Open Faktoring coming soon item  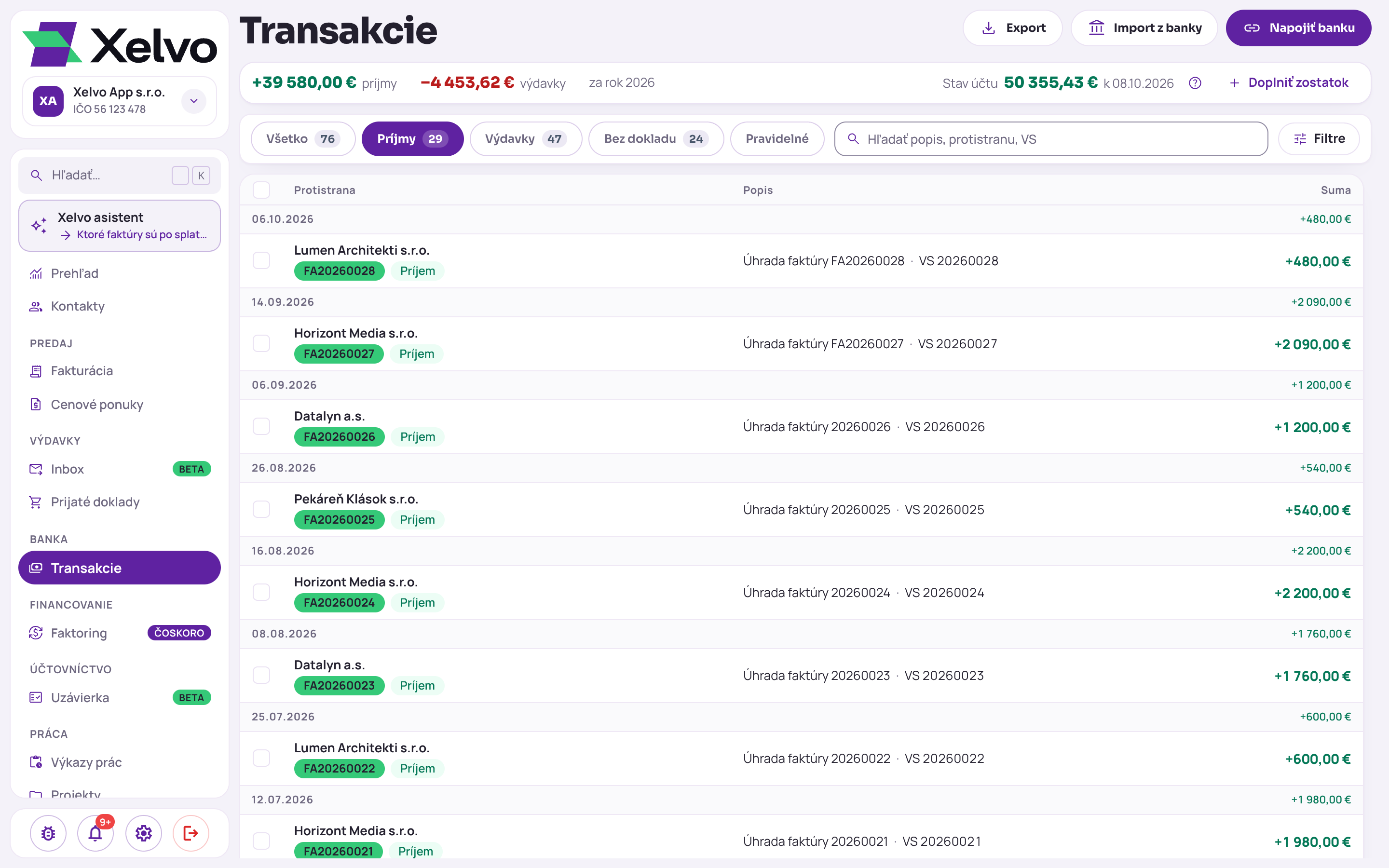(x=120, y=633)
